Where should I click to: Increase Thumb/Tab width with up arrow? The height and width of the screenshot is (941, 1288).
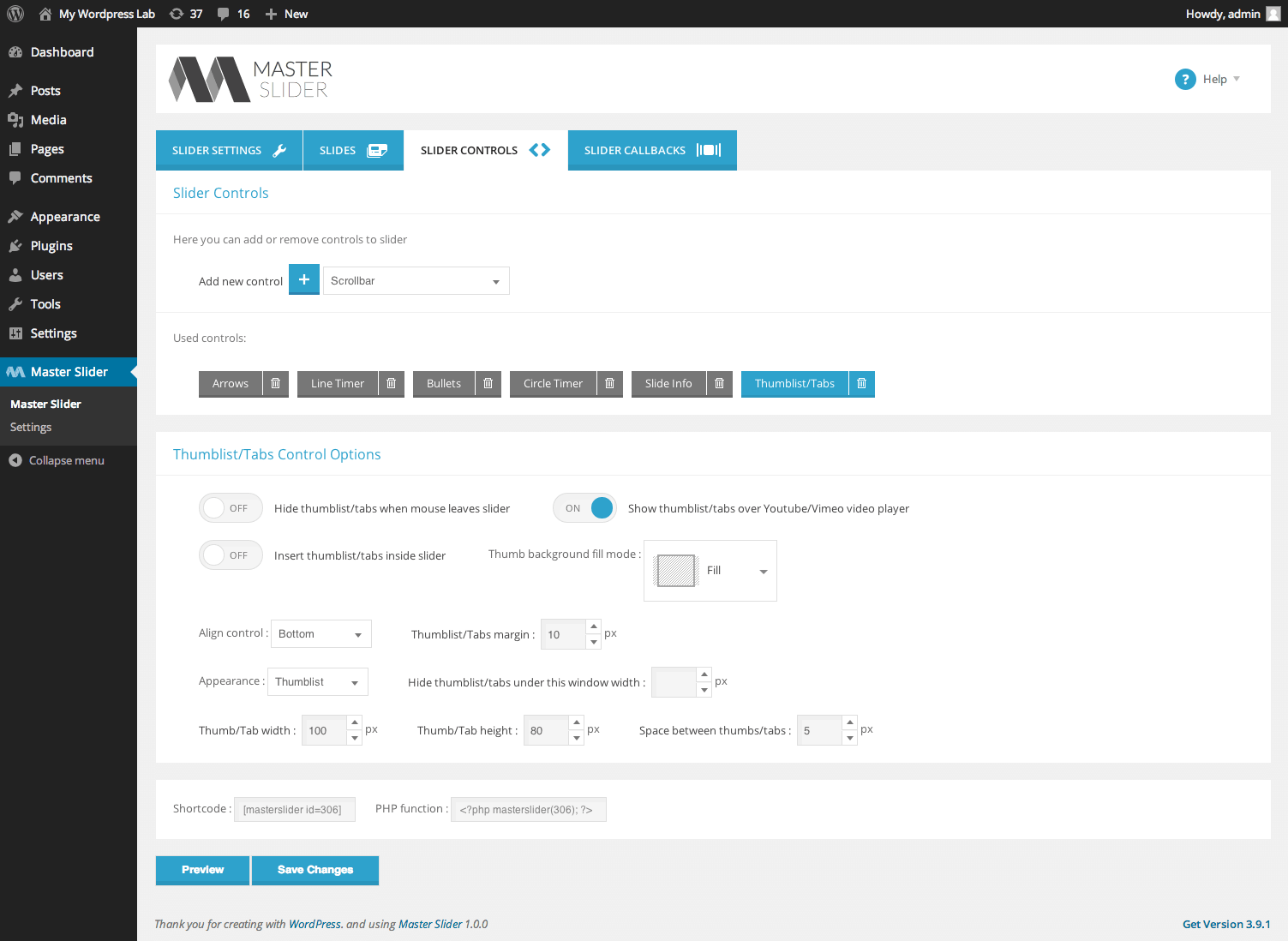355,722
